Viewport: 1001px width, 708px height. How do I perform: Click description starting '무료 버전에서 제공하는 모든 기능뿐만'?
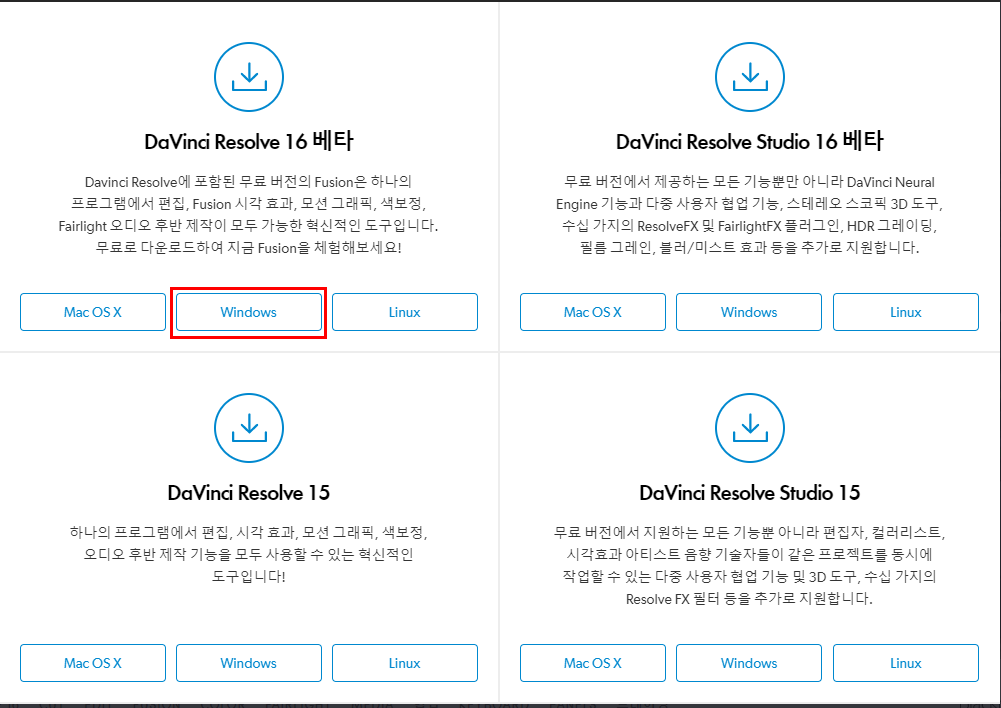point(749,215)
